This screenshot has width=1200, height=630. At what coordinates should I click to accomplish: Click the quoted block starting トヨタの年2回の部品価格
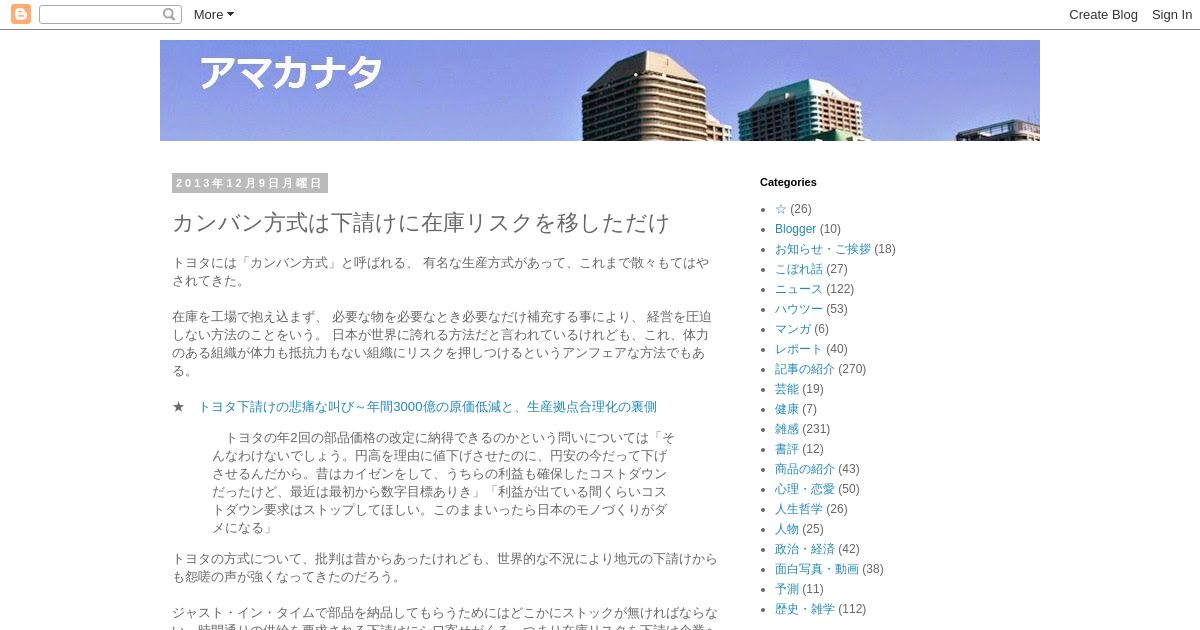click(x=443, y=483)
